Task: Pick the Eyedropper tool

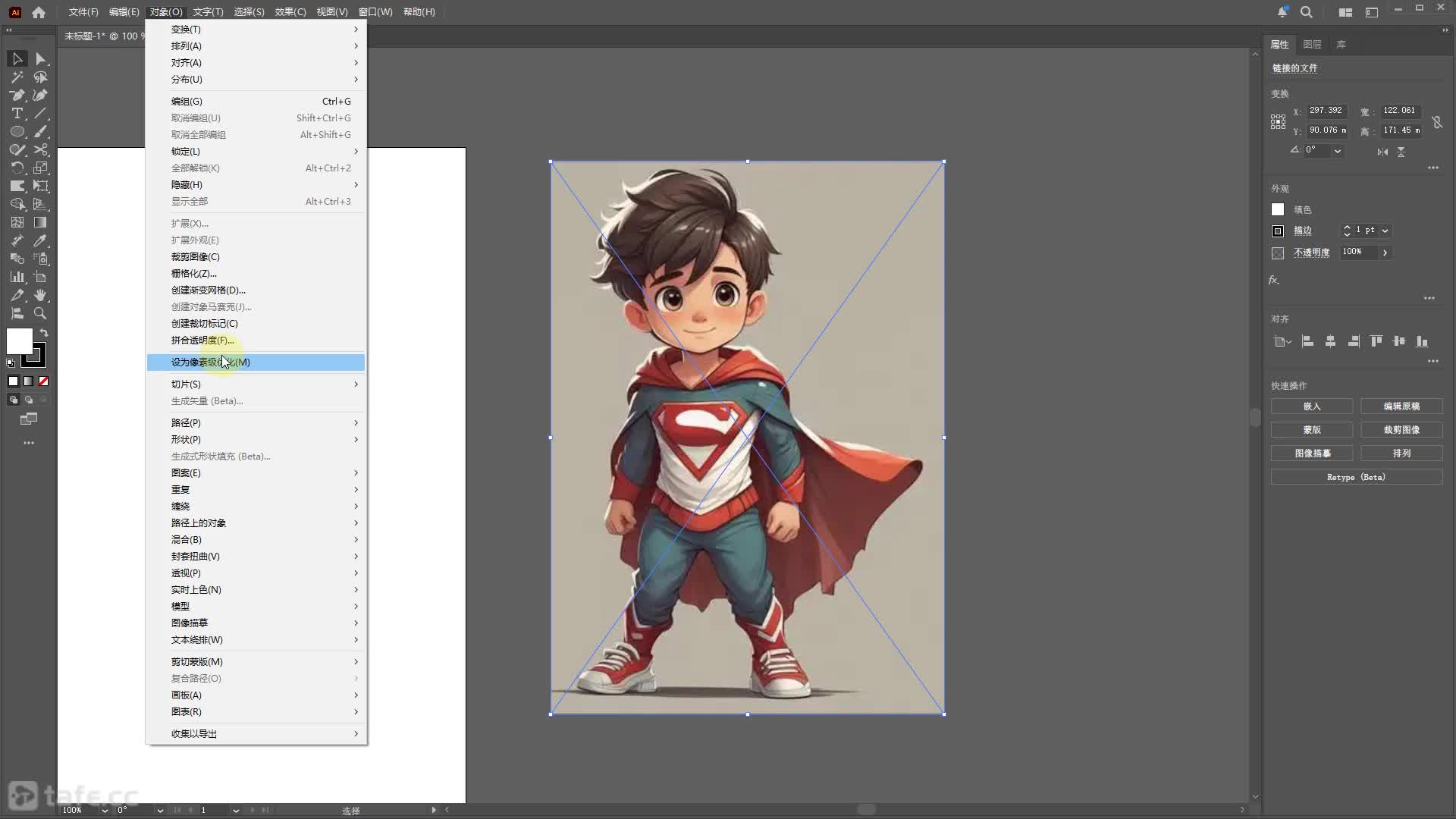Action: pos(41,241)
